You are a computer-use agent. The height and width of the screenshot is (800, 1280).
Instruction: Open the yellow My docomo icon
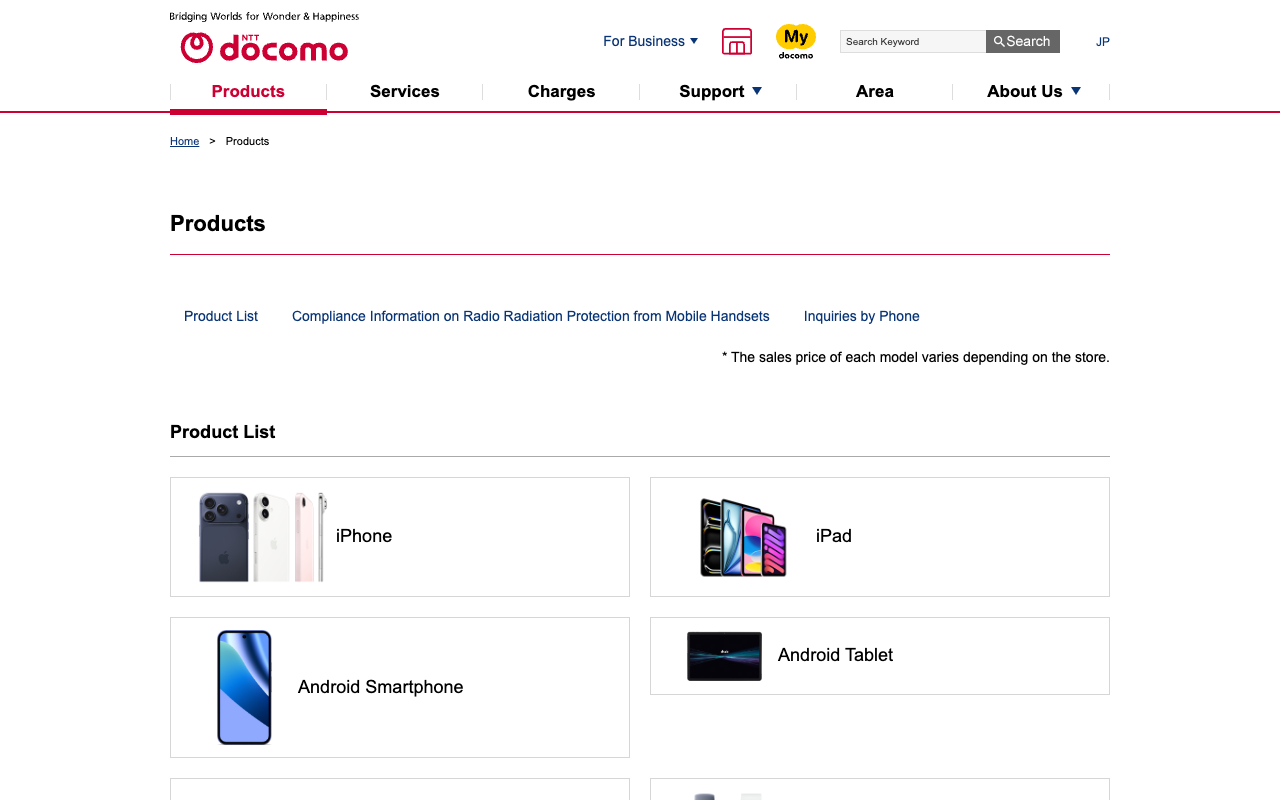tap(796, 41)
